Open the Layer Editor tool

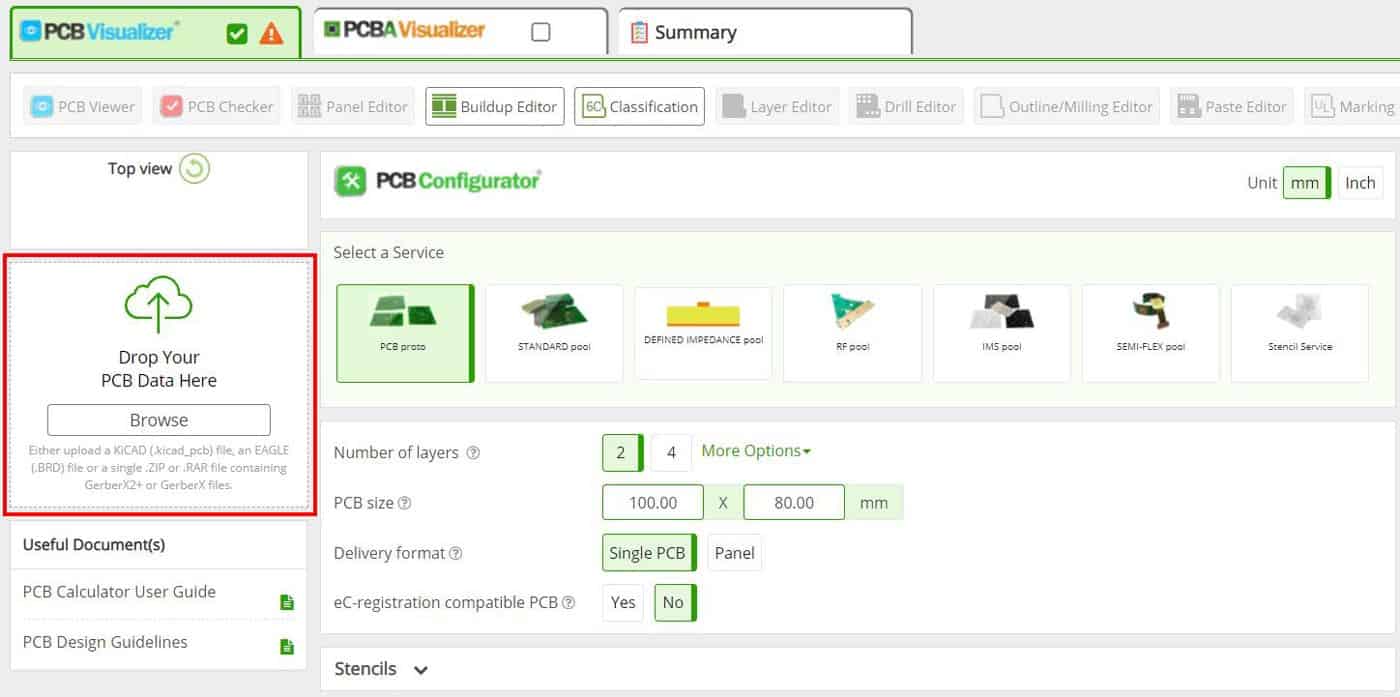777,106
